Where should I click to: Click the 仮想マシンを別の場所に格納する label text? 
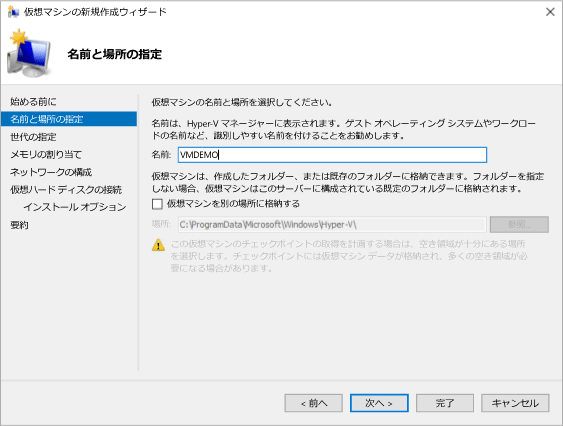click(x=233, y=204)
